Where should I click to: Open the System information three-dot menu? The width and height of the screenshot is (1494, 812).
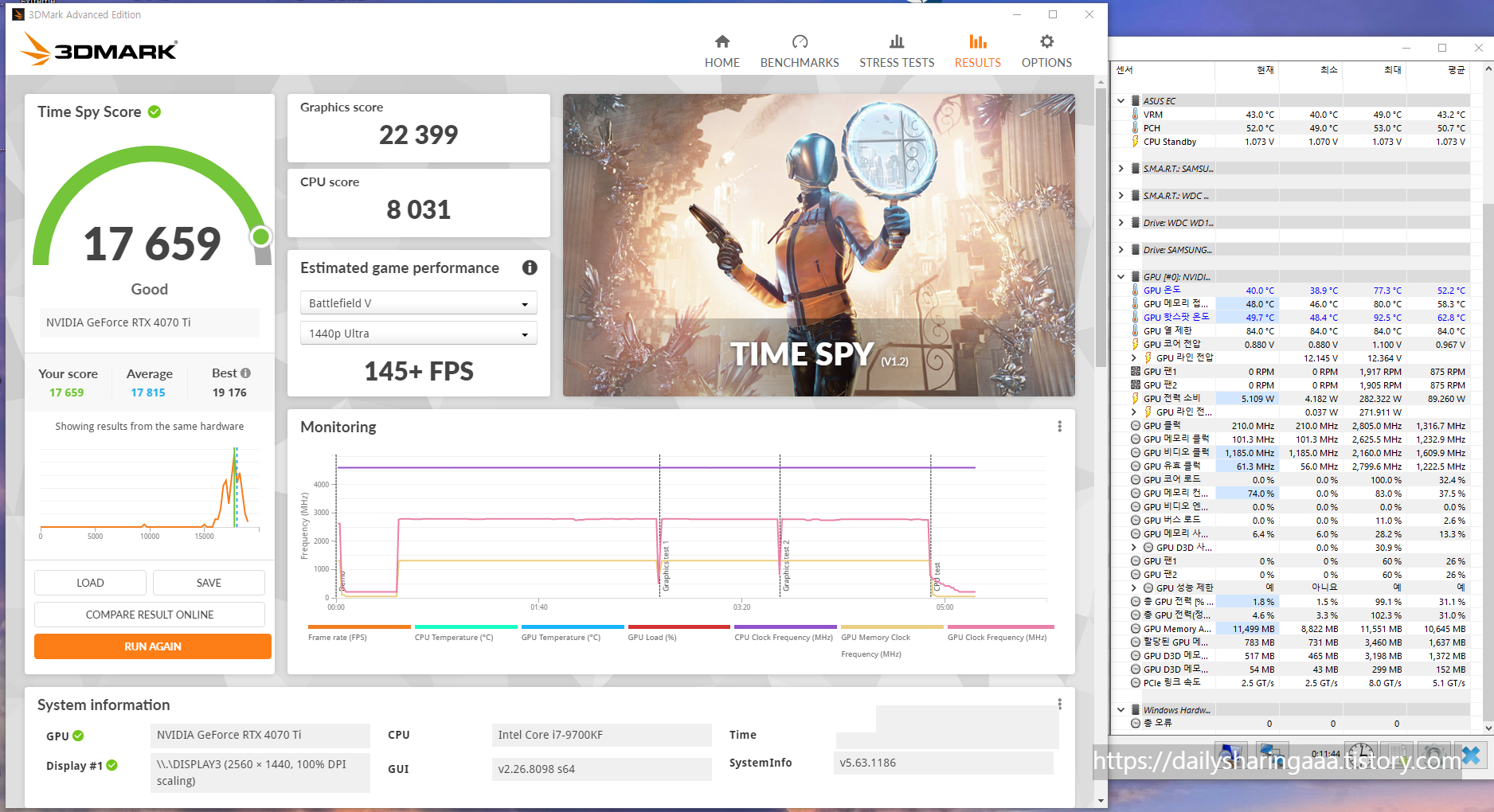[1059, 705]
